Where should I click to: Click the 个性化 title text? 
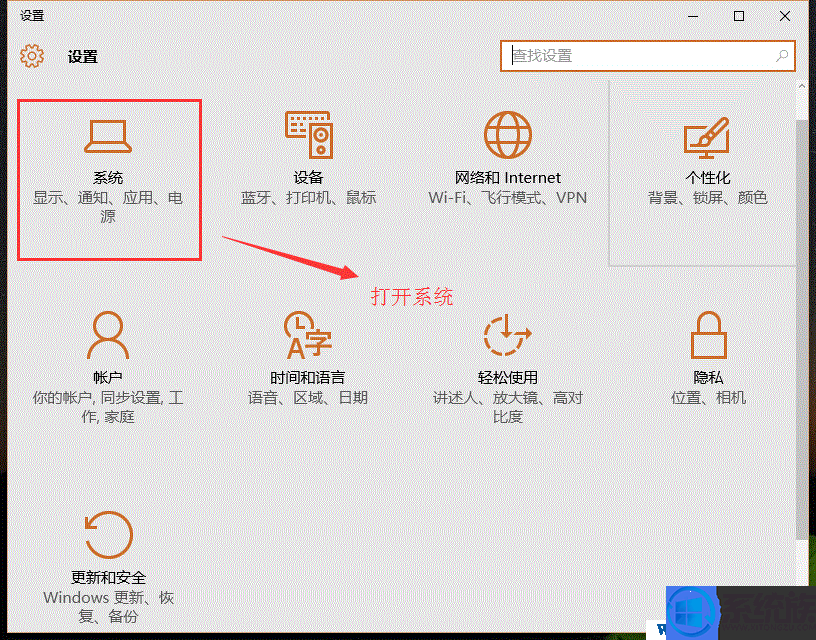(x=708, y=177)
